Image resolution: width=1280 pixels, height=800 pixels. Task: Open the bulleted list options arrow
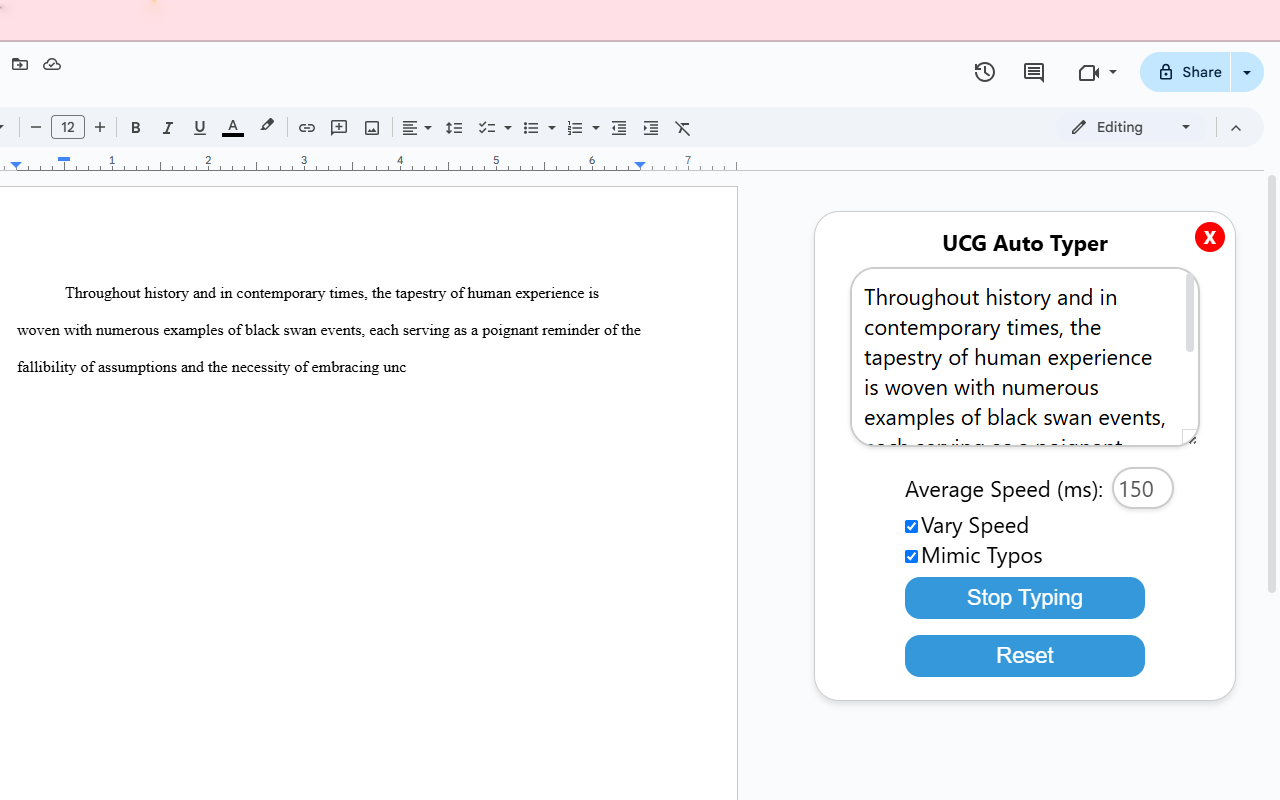tap(552, 128)
